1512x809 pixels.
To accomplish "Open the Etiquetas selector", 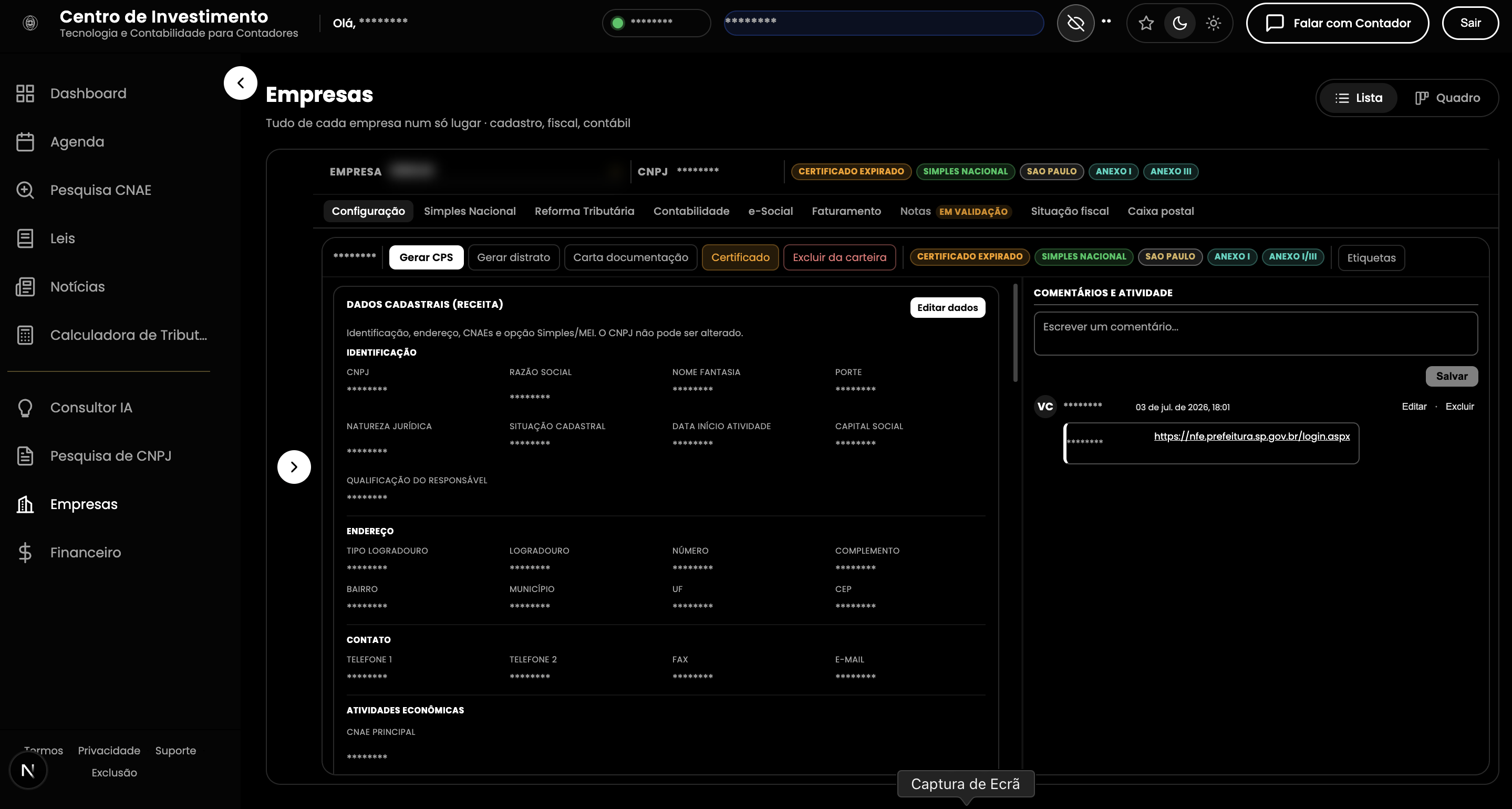I will [1371, 258].
